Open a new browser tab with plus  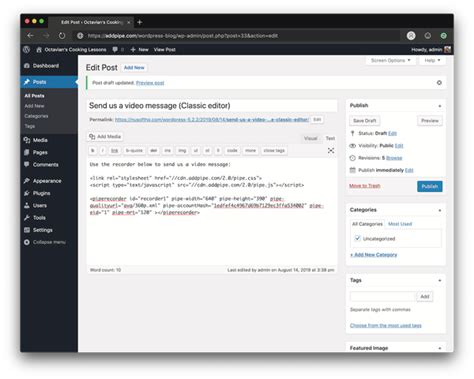(x=140, y=22)
